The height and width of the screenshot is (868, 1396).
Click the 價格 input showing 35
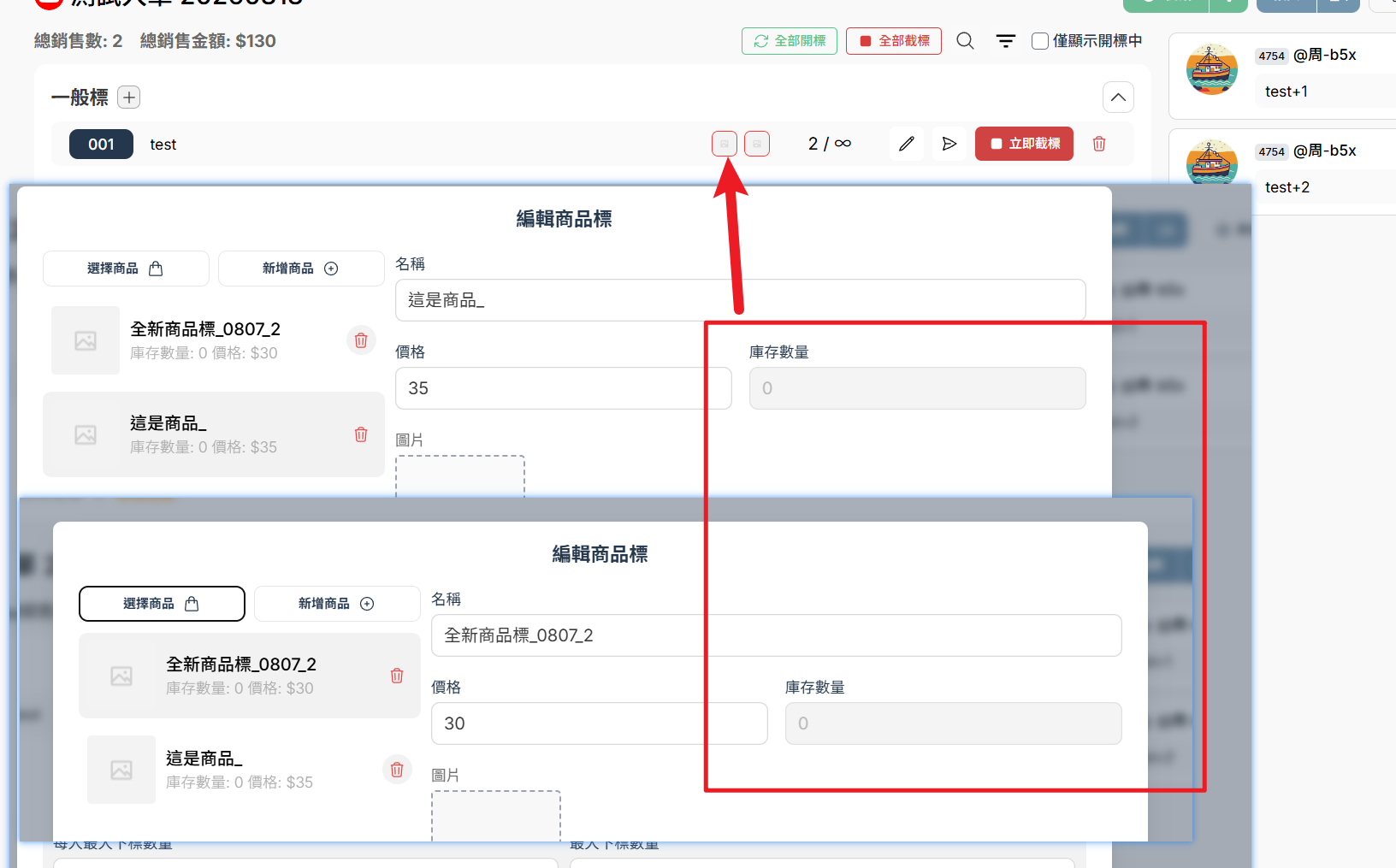pyautogui.click(x=563, y=387)
